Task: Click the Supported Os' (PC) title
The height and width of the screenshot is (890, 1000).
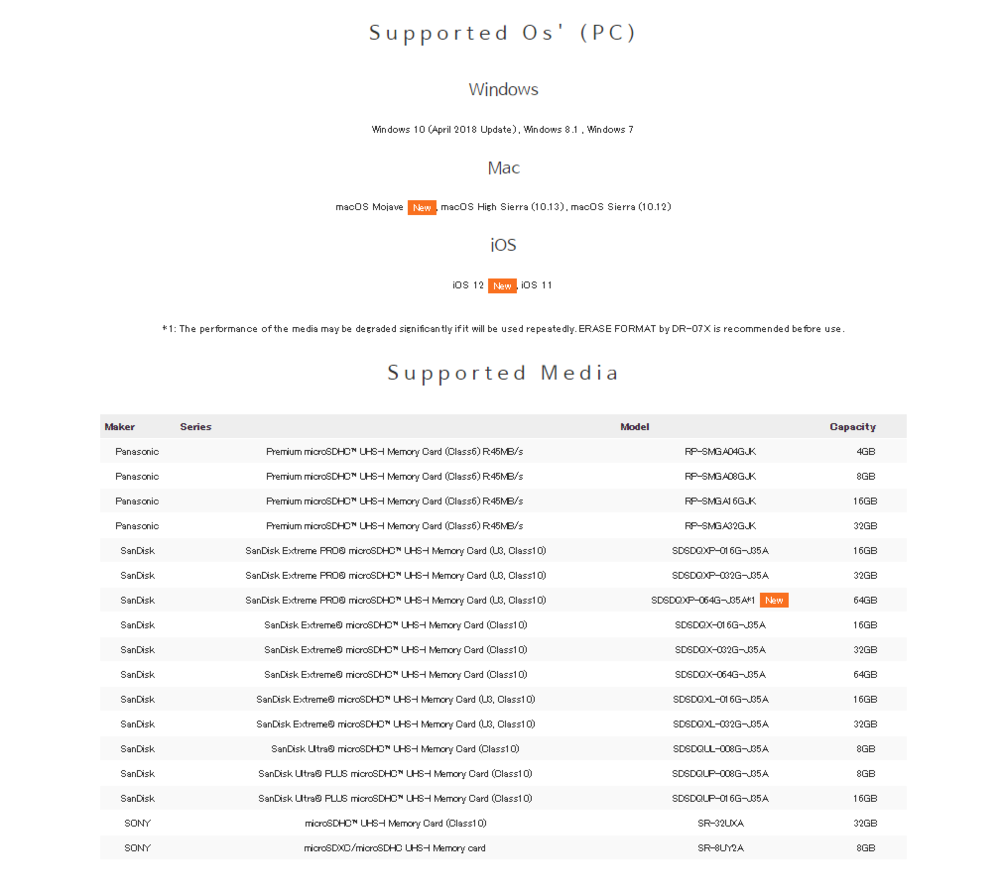Action: click(503, 33)
